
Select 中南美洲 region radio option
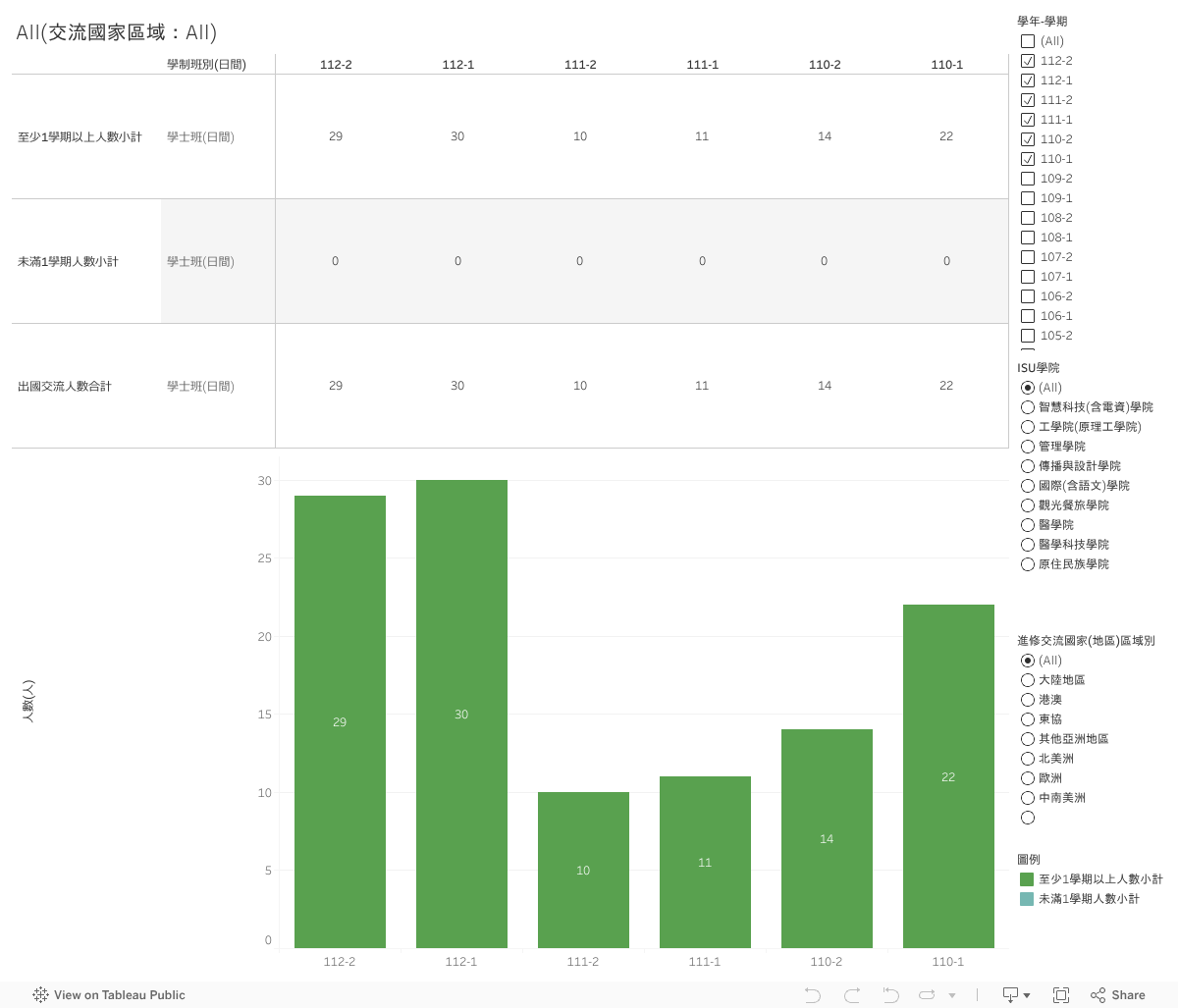pos(1028,798)
